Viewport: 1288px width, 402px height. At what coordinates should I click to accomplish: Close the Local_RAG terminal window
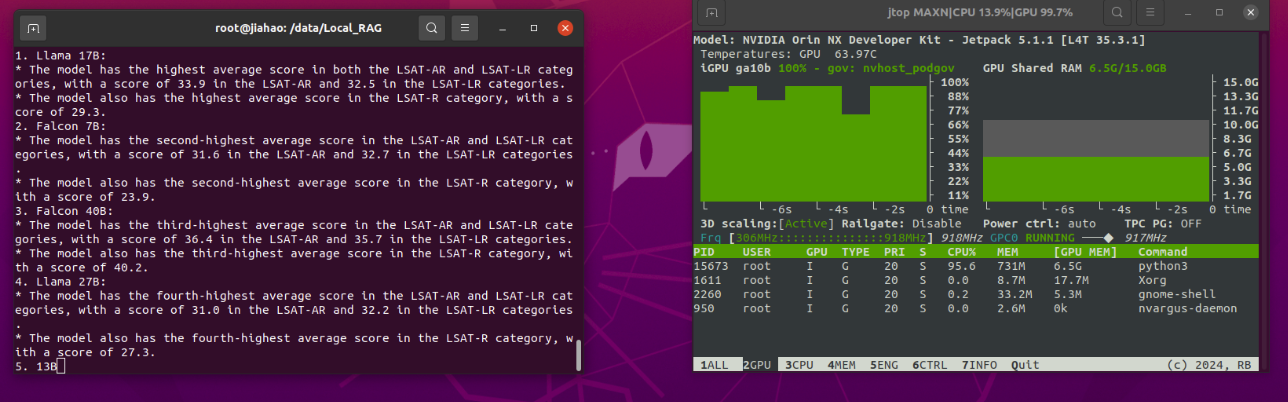[x=567, y=28]
